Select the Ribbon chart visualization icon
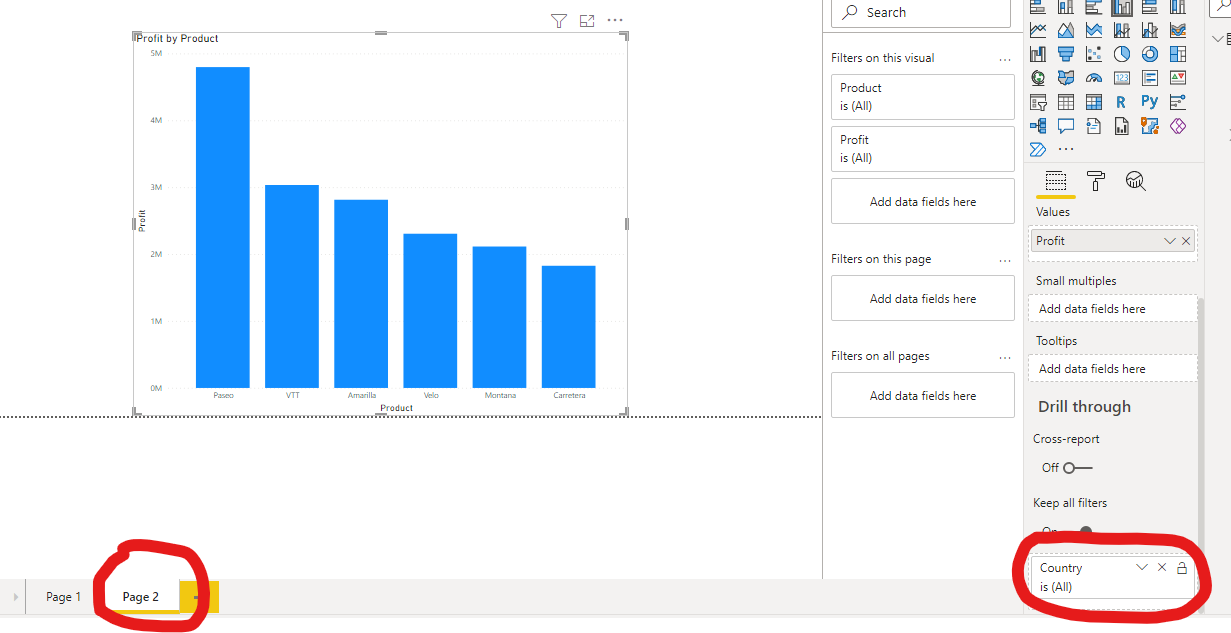 pyautogui.click(x=1178, y=30)
